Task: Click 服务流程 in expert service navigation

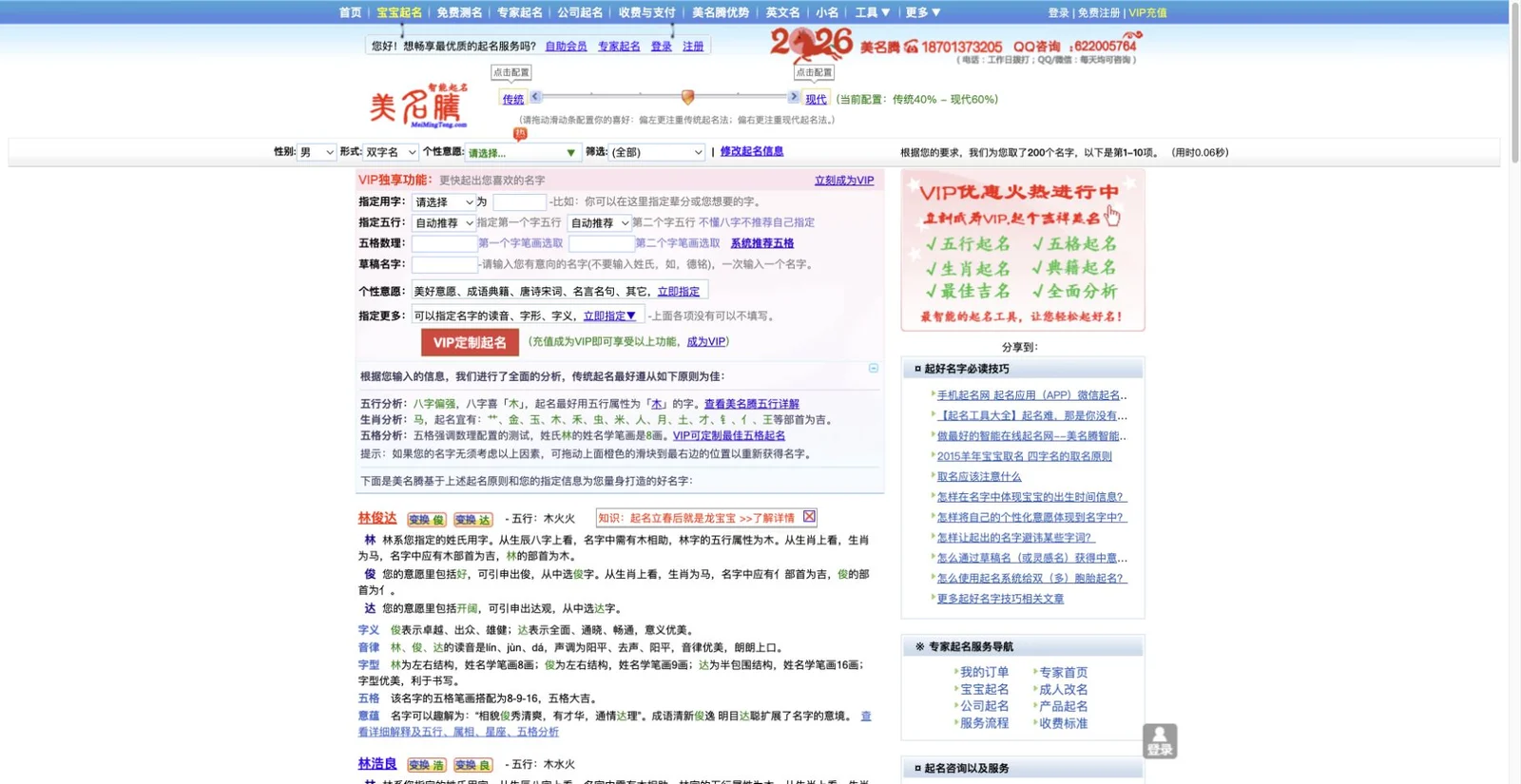Action: pos(984,723)
